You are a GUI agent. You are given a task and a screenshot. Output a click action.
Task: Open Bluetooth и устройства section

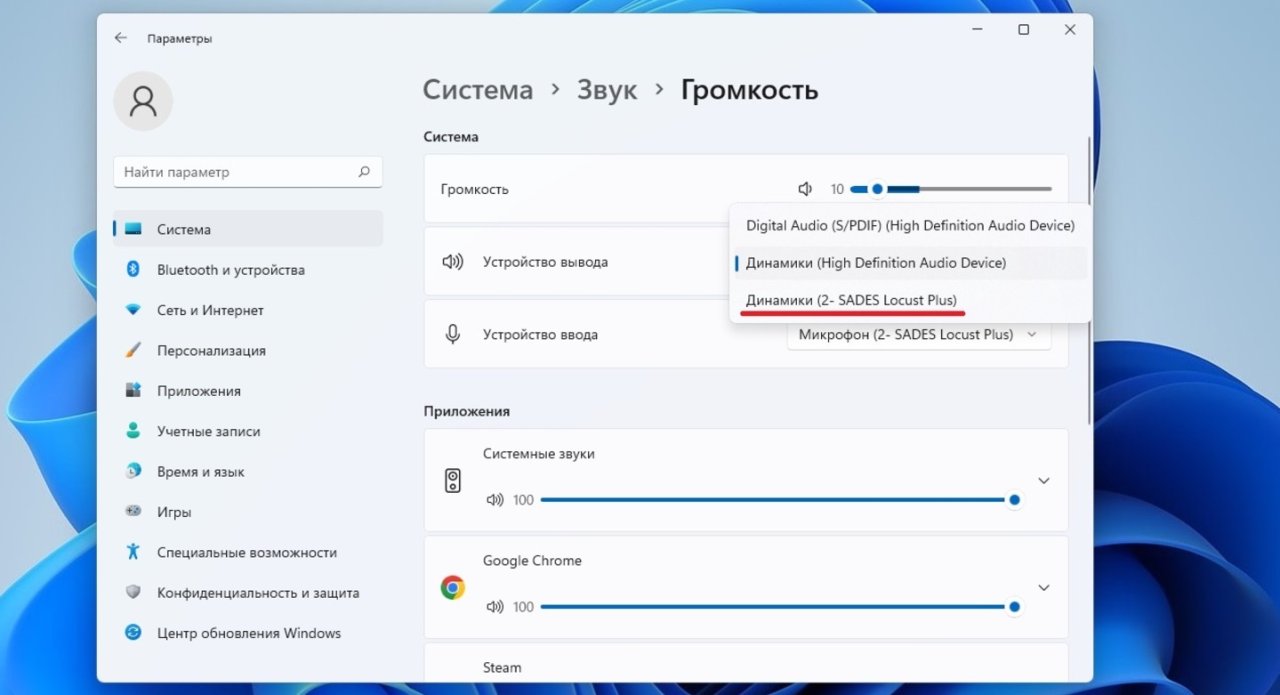(230, 270)
